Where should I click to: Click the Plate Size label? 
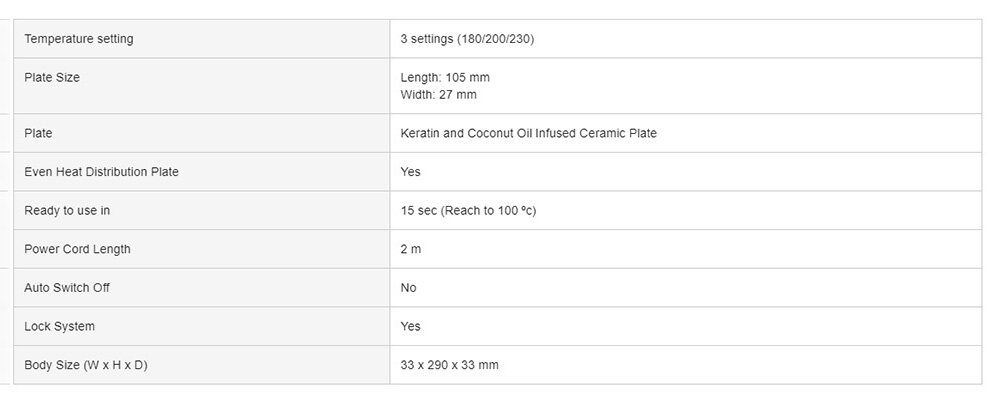click(52, 77)
